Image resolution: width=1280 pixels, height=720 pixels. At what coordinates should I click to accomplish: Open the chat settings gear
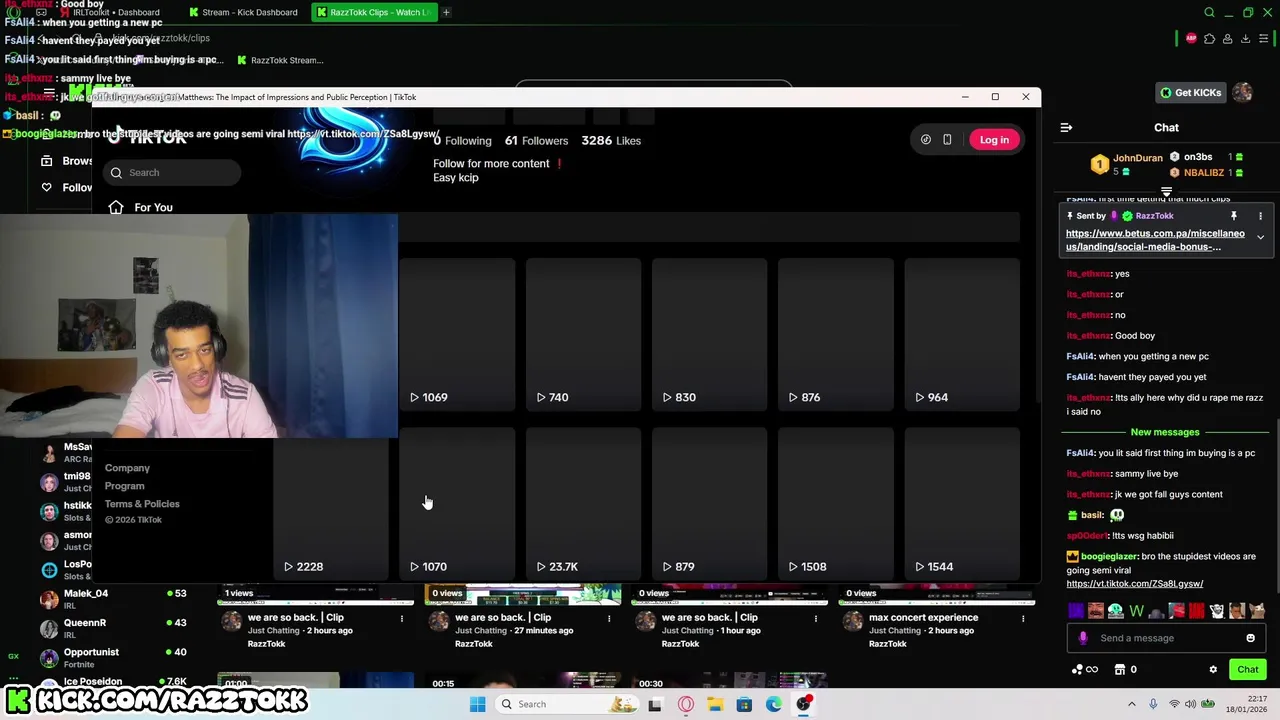click(x=1213, y=670)
